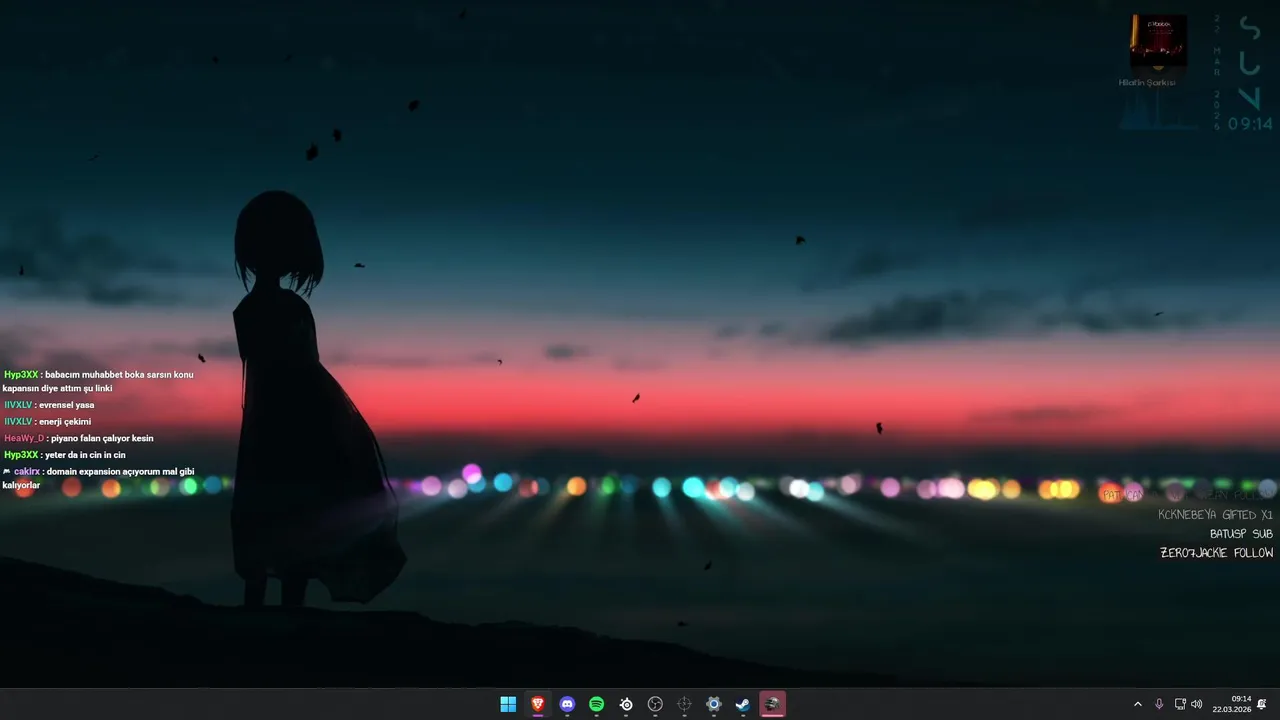Open the blue gear app in taskbar
1280x720 pixels.
coord(713,704)
